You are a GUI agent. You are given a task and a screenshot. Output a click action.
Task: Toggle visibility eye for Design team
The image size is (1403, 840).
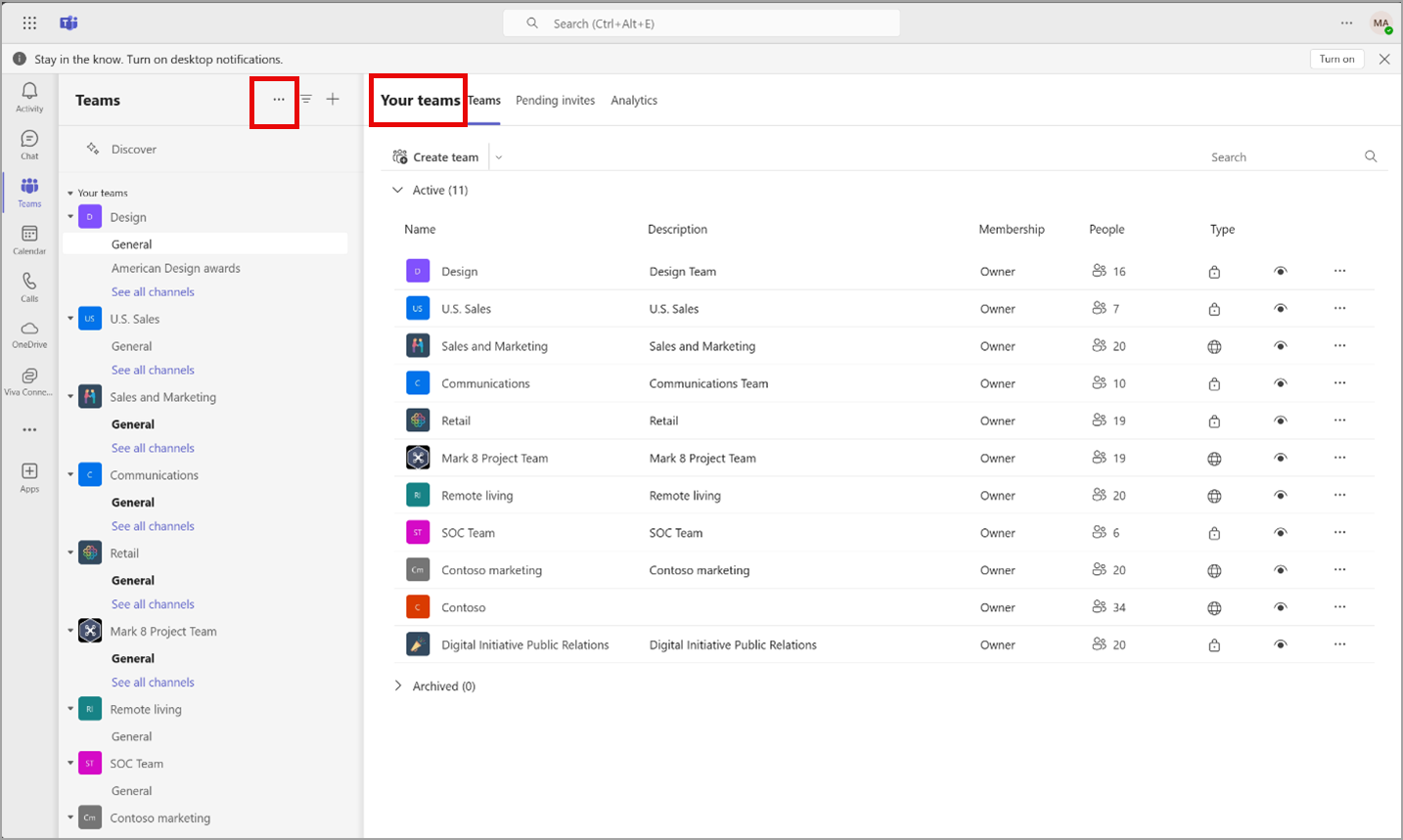tap(1280, 272)
